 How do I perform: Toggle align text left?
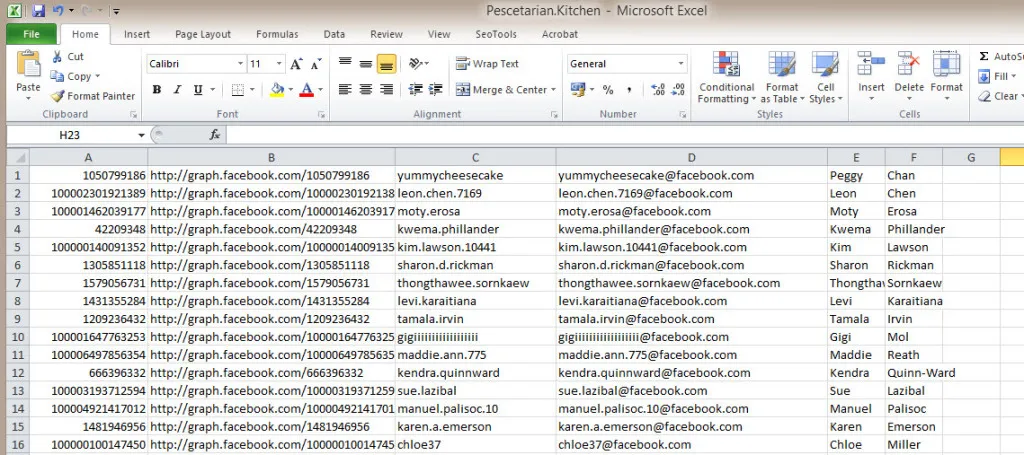(x=345, y=89)
